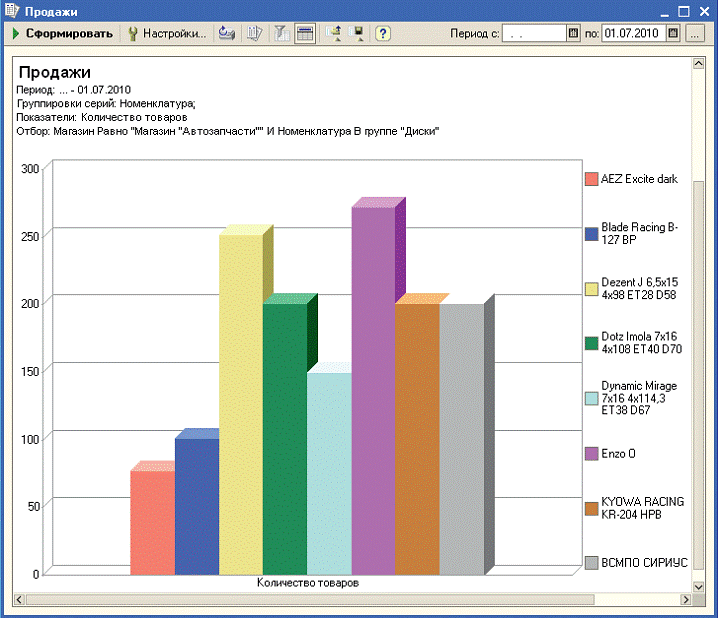The image size is (718, 618).
Task: Click the filter funnel toolbar icon
Action: coord(282,33)
